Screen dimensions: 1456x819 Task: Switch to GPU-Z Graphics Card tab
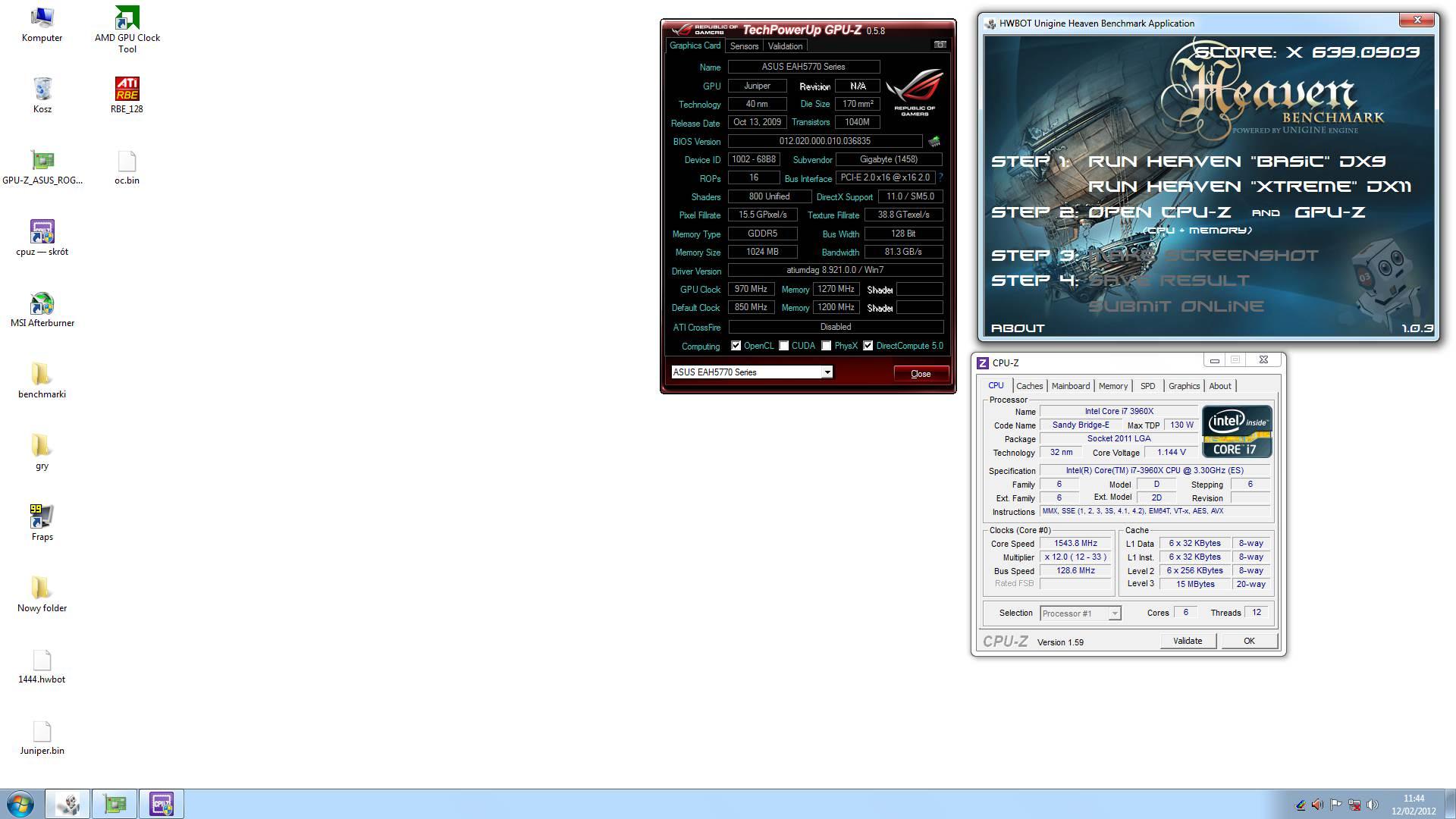coord(695,45)
